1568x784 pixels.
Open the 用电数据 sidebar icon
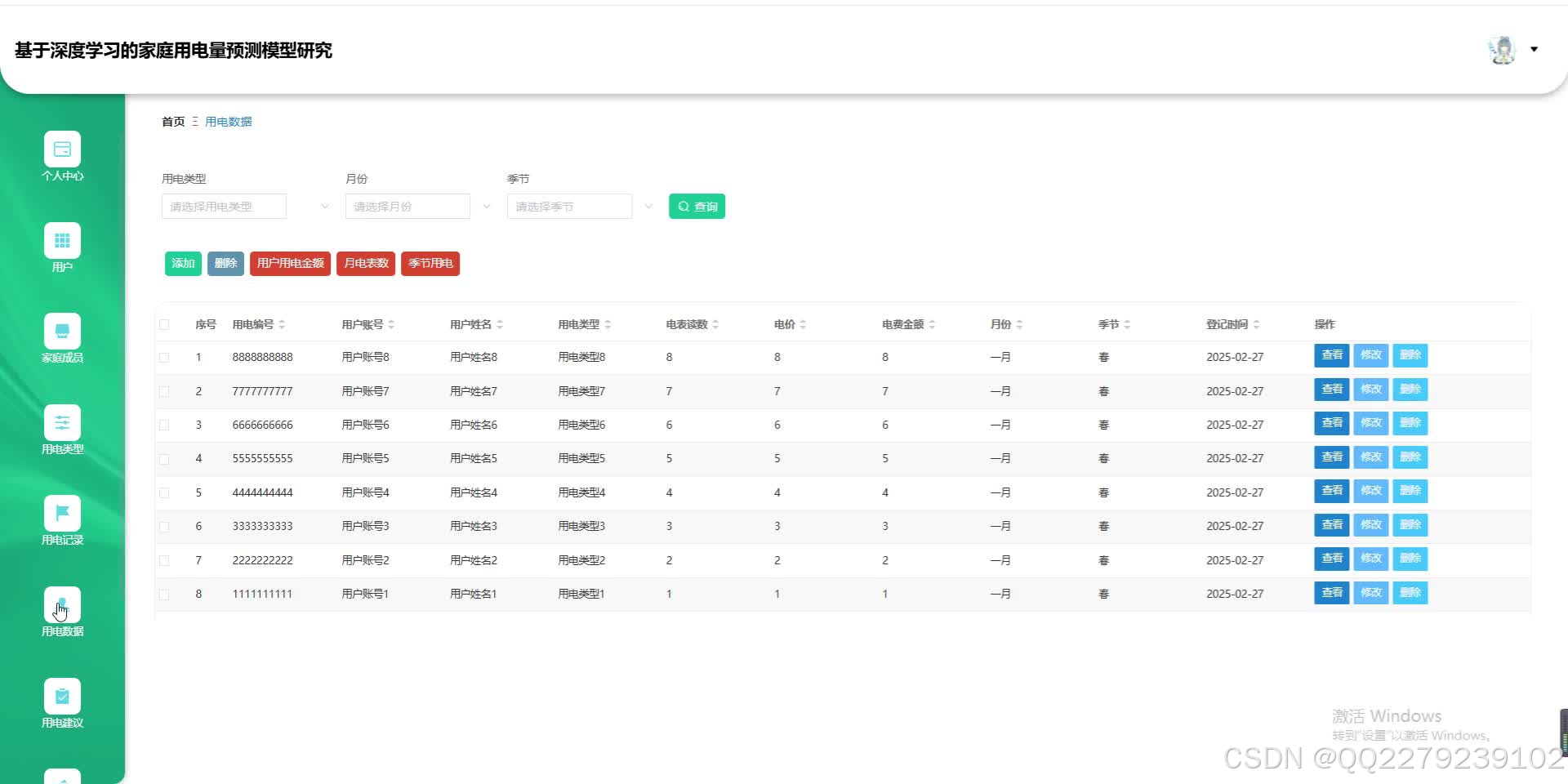(x=62, y=605)
